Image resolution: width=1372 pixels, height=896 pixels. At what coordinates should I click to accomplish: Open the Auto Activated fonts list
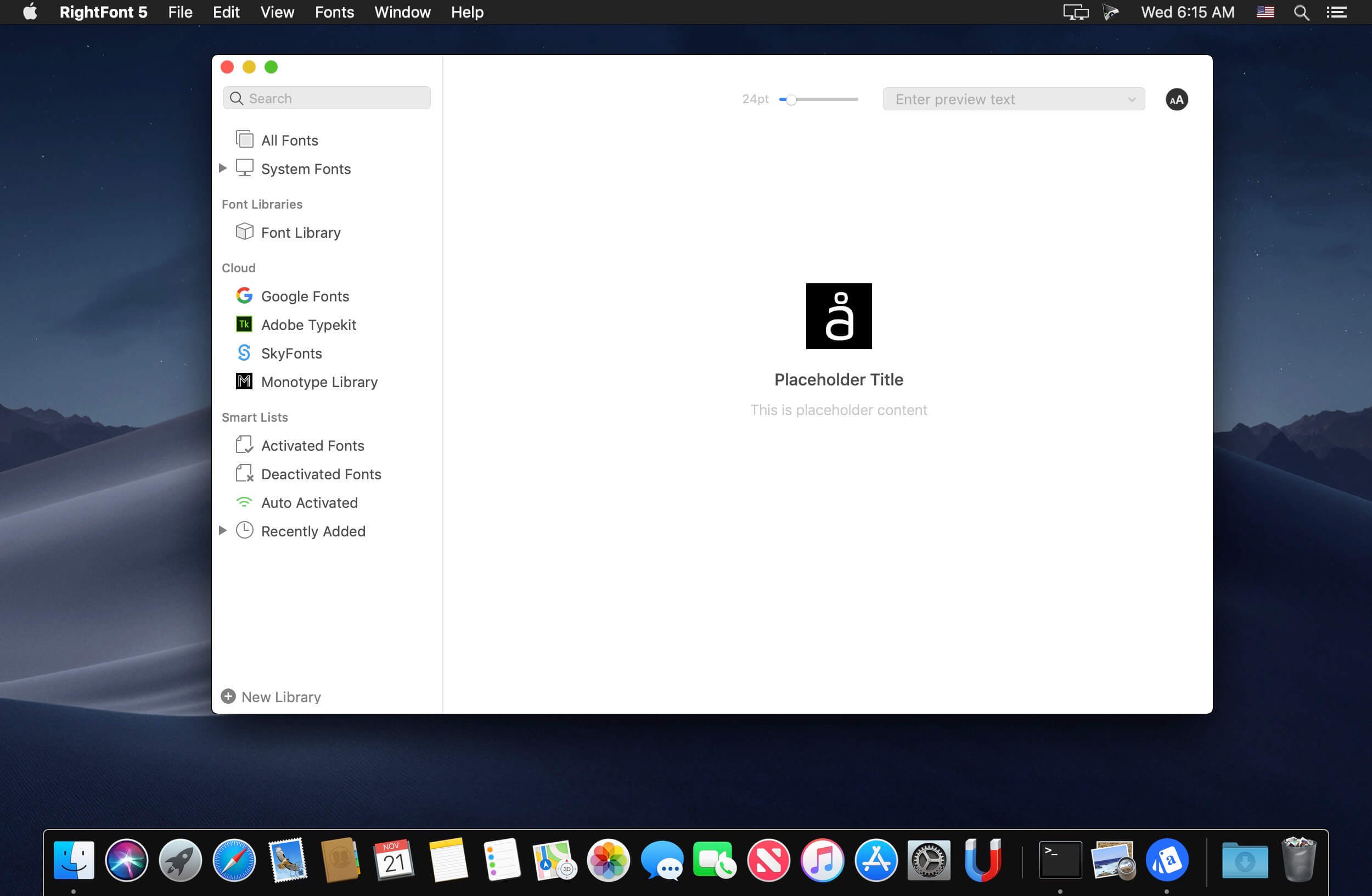pyautogui.click(x=309, y=502)
